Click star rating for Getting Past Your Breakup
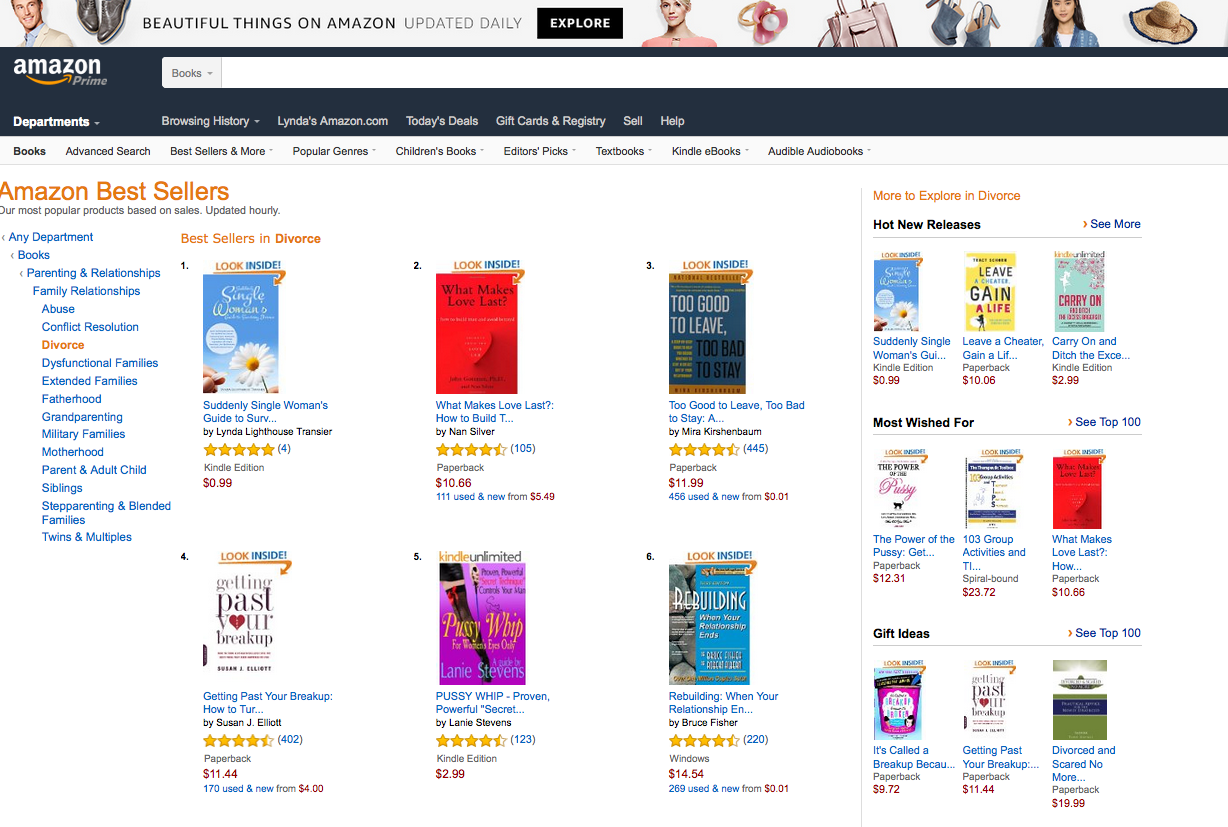1228x827 pixels. 238,741
